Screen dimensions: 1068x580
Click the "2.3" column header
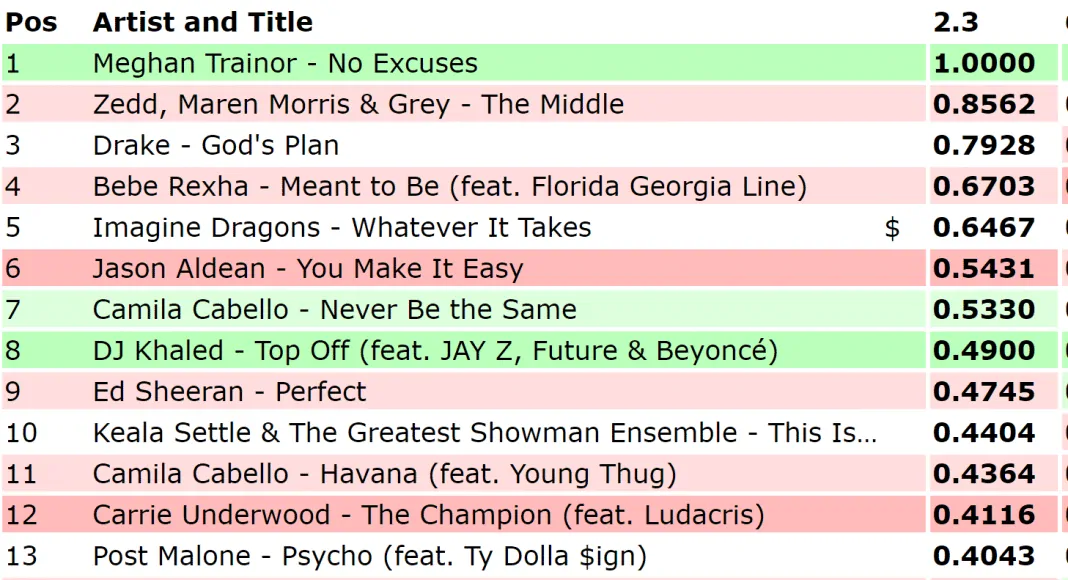click(955, 22)
